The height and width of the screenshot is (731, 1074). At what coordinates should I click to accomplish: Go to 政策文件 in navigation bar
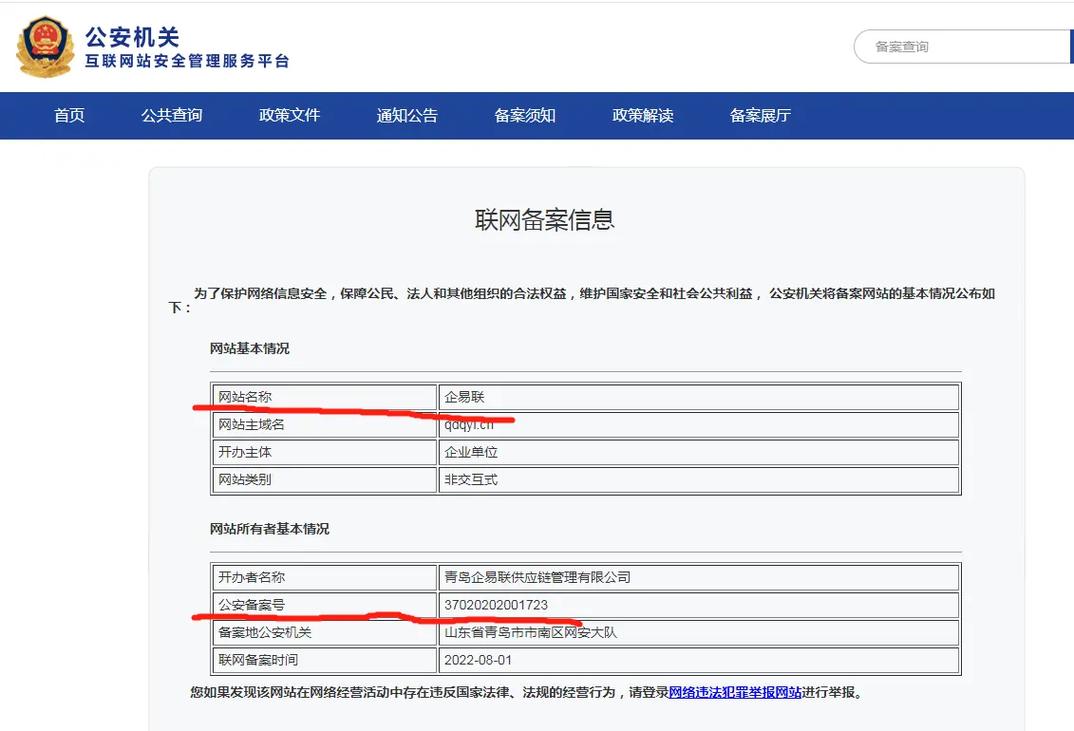coord(290,115)
